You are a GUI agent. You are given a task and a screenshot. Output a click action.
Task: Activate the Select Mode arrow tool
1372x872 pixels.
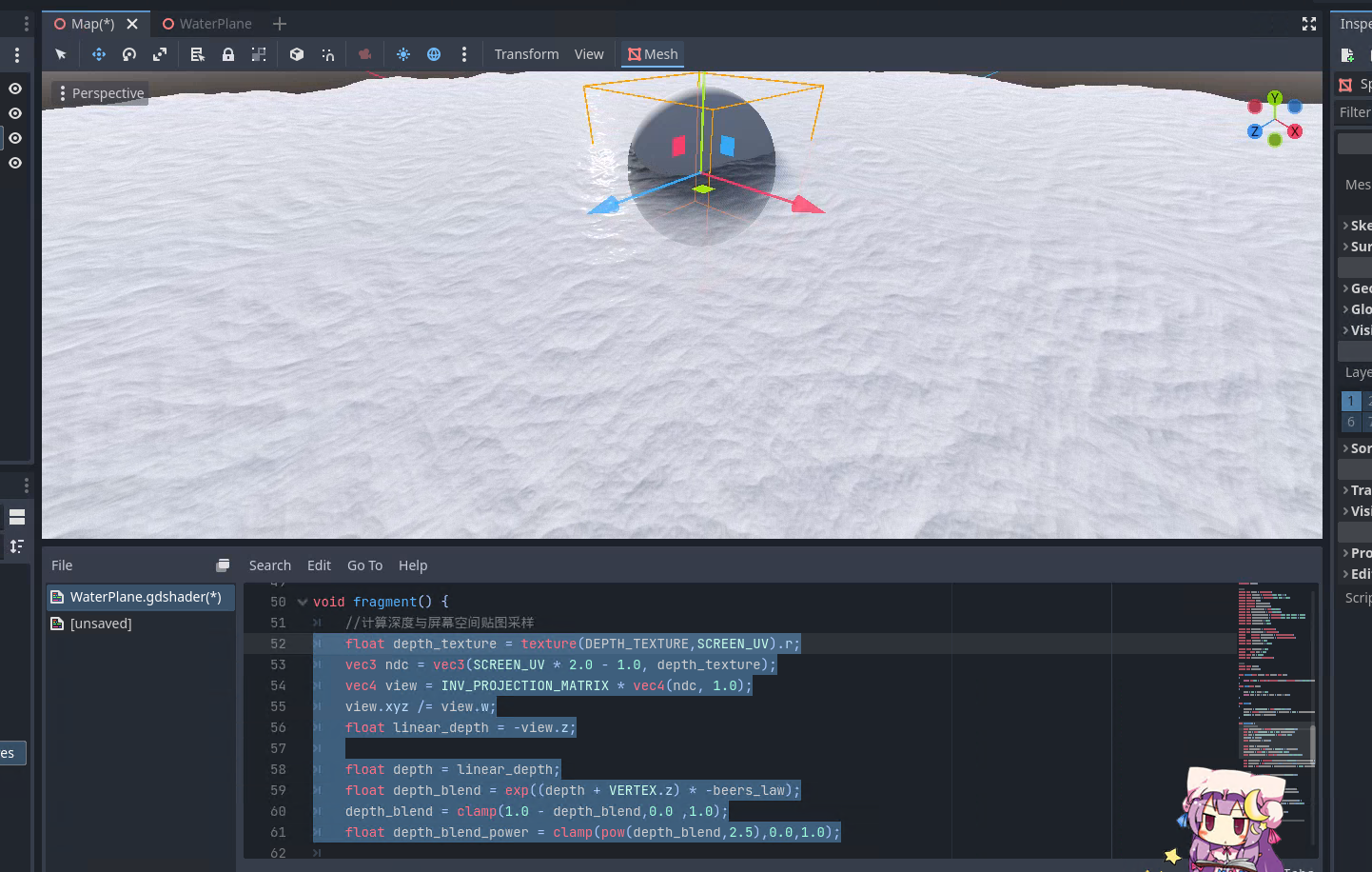click(x=61, y=54)
